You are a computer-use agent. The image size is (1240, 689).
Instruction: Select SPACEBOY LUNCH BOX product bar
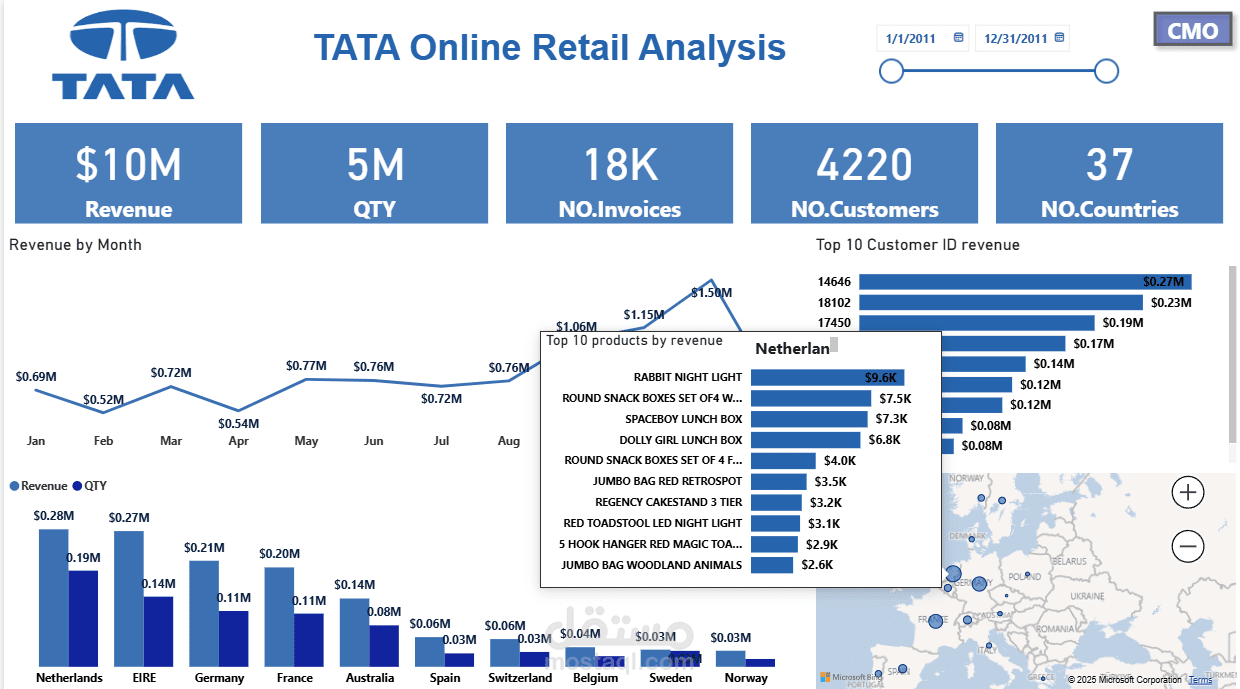point(809,419)
